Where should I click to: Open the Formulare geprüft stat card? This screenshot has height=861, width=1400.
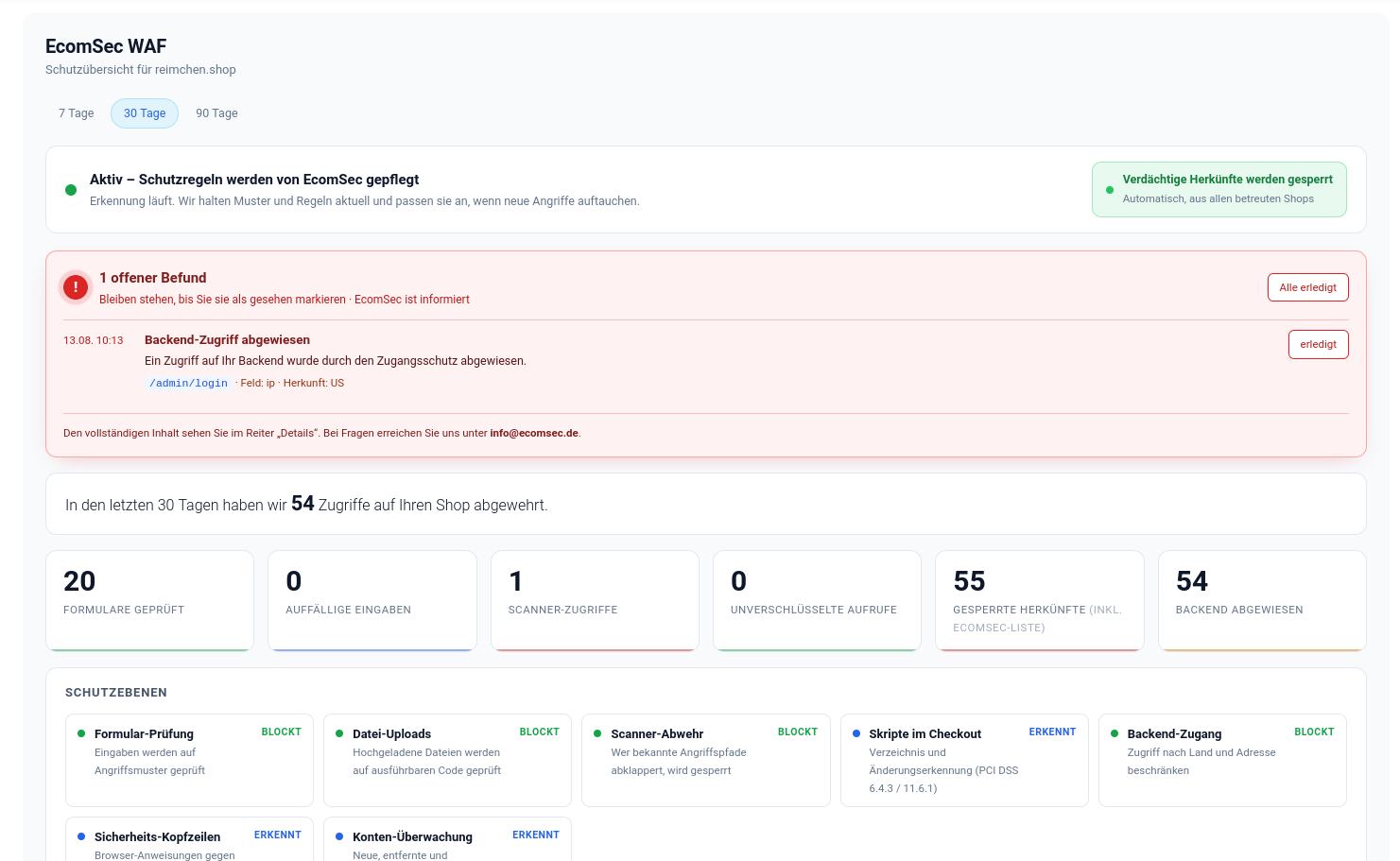pyautogui.click(x=149, y=601)
